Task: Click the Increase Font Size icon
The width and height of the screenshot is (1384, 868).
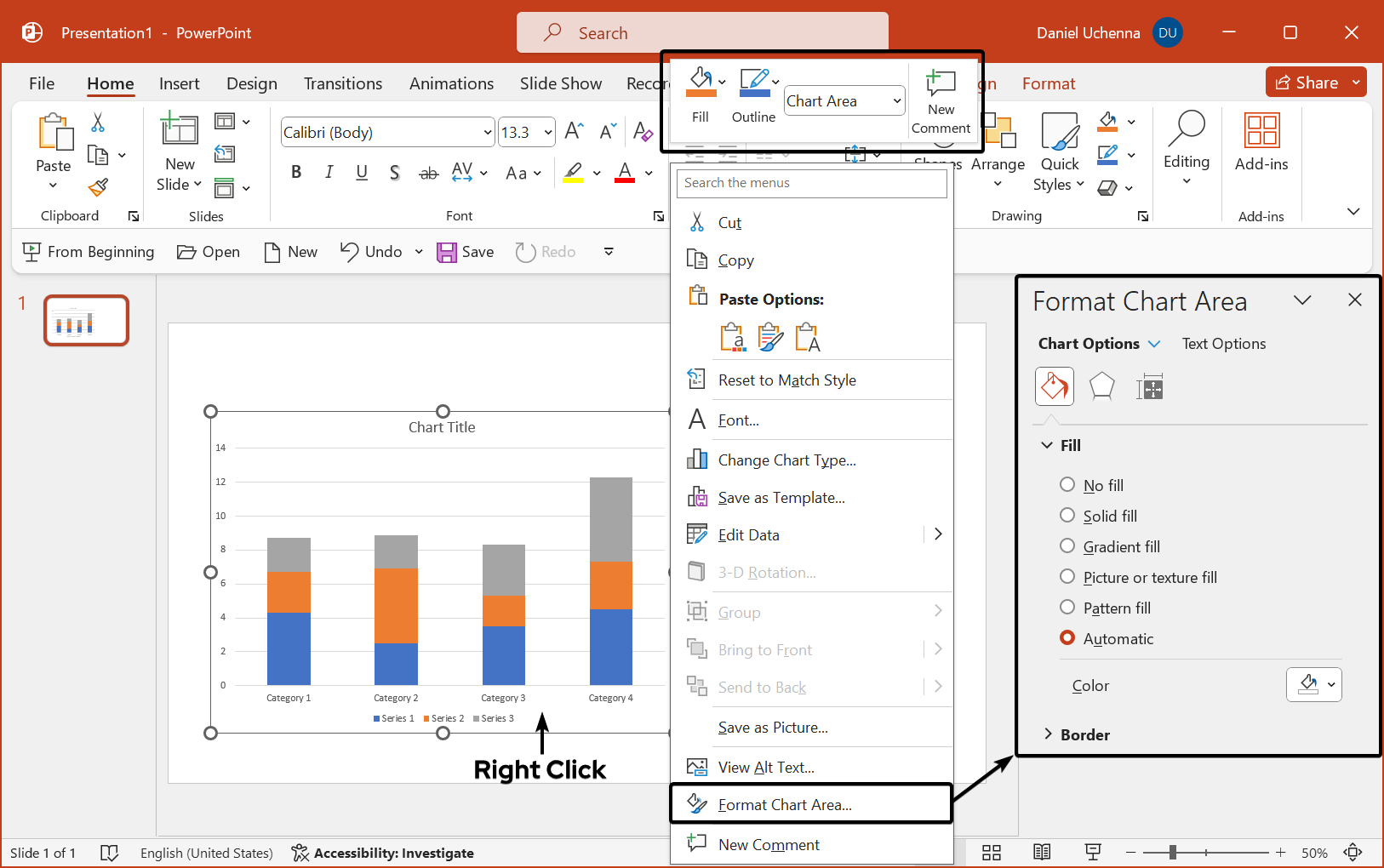Action: pyautogui.click(x=574, y=132)
